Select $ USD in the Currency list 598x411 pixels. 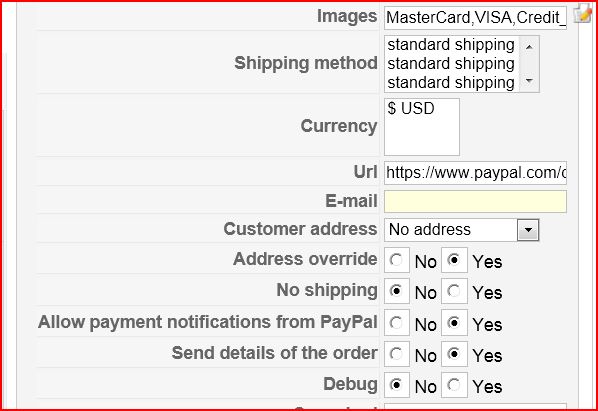coord(411,108)
